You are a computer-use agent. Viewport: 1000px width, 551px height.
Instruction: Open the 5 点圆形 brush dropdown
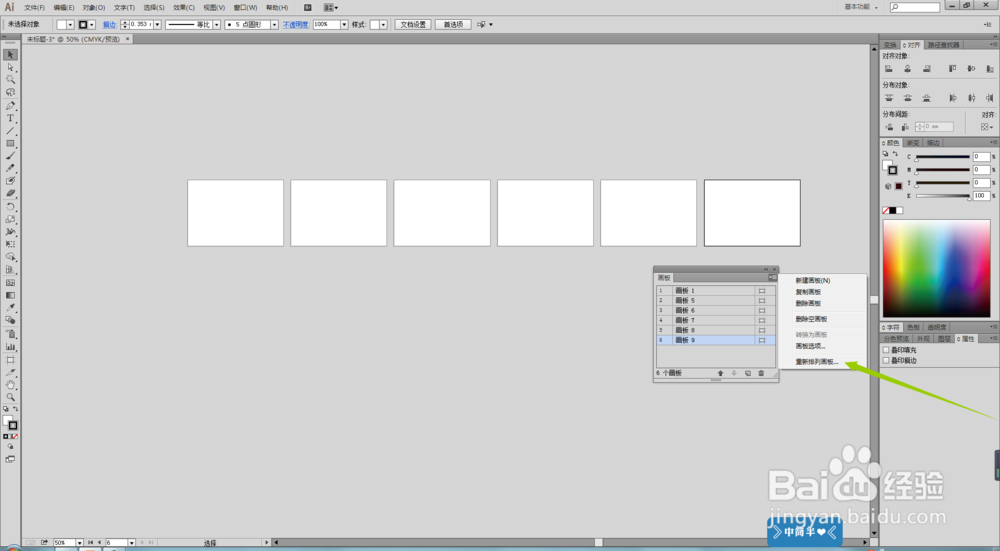pyautogui.click(x=274, y=25)
